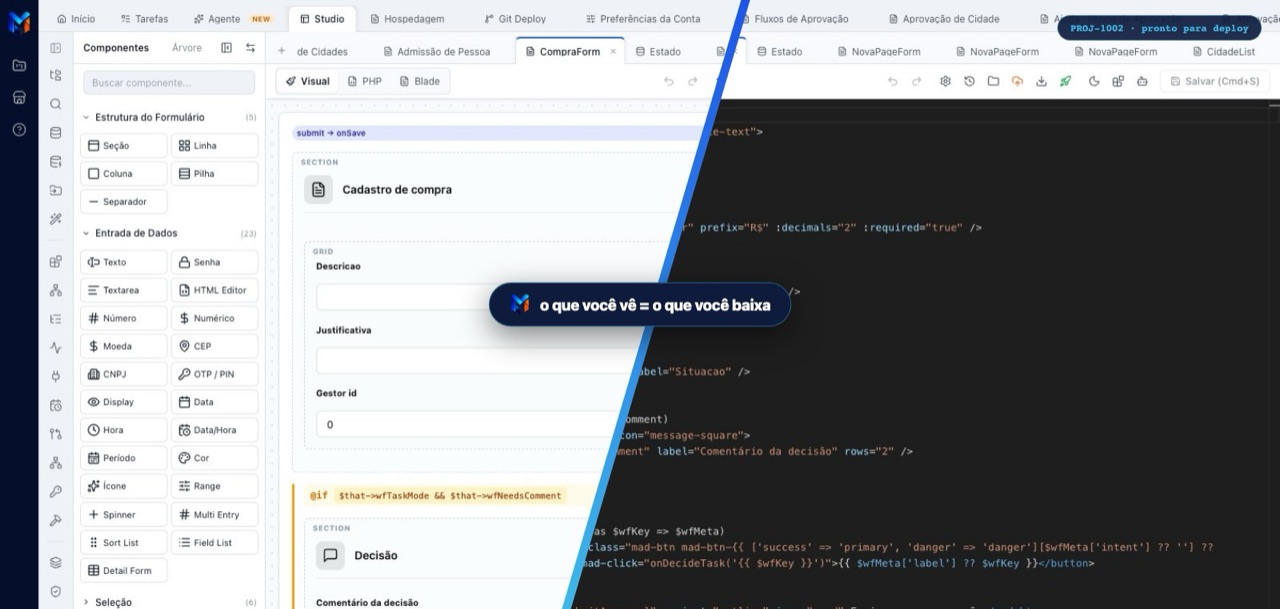Open the key icon in the tool rail
1280x609 pixels.
click(x=56, y=492)
